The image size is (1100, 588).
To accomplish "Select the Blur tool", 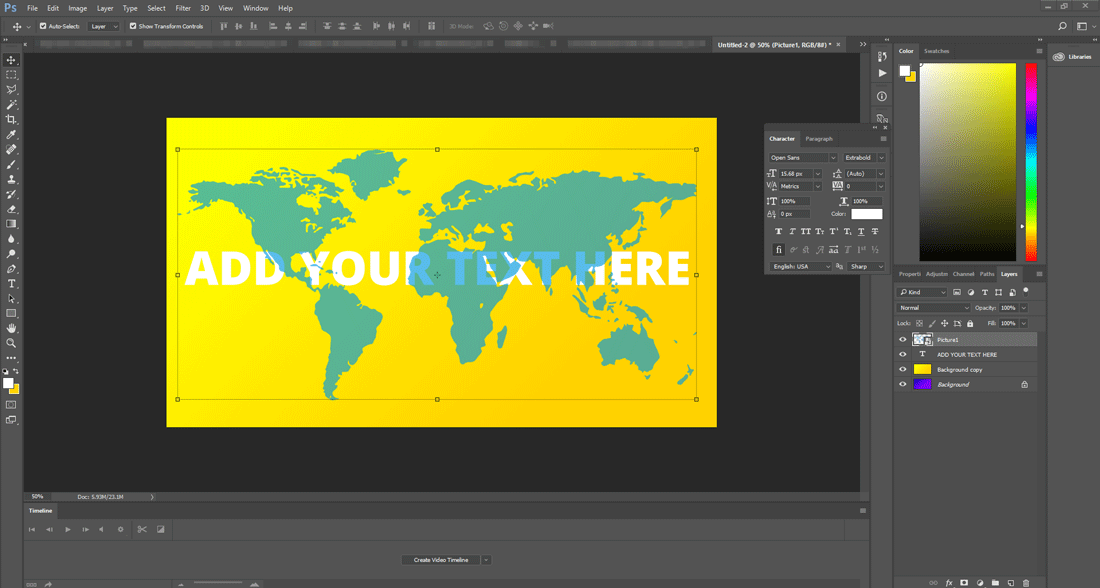I will tap(11, 239).
